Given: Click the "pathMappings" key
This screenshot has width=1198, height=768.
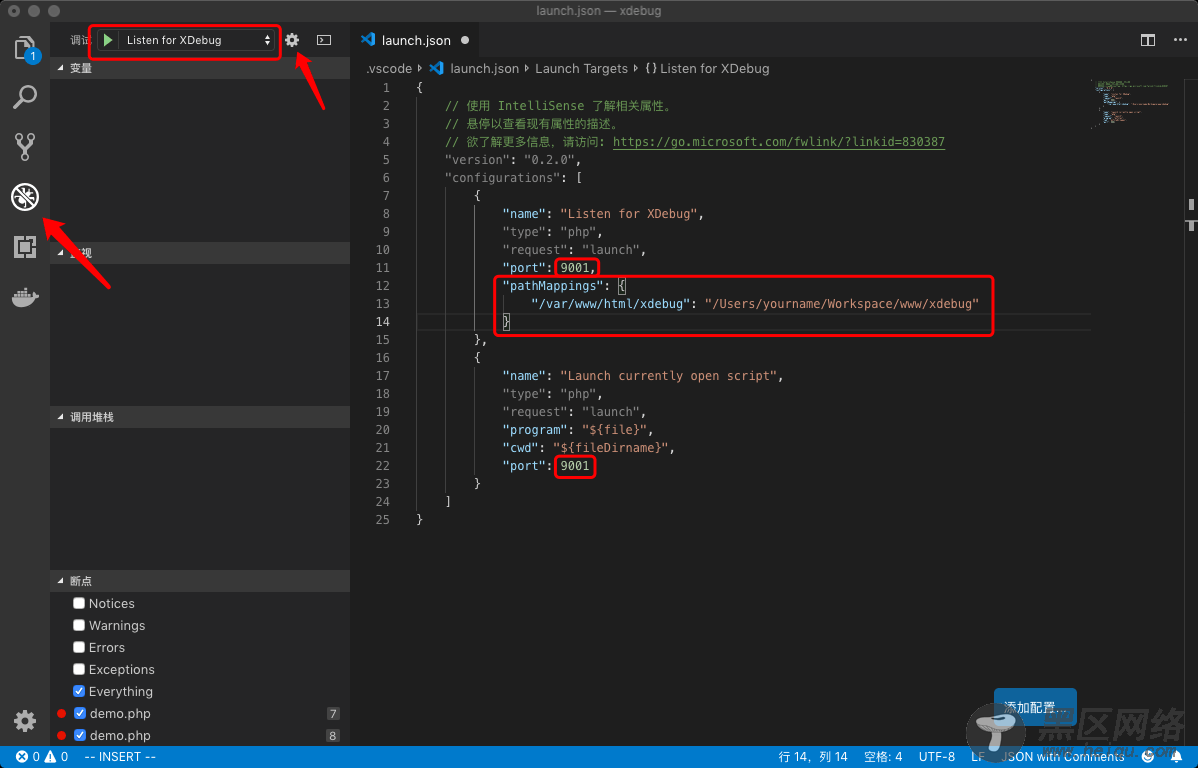Looking at the screenshot, I should pyautogui.click(x=552, y=286).
